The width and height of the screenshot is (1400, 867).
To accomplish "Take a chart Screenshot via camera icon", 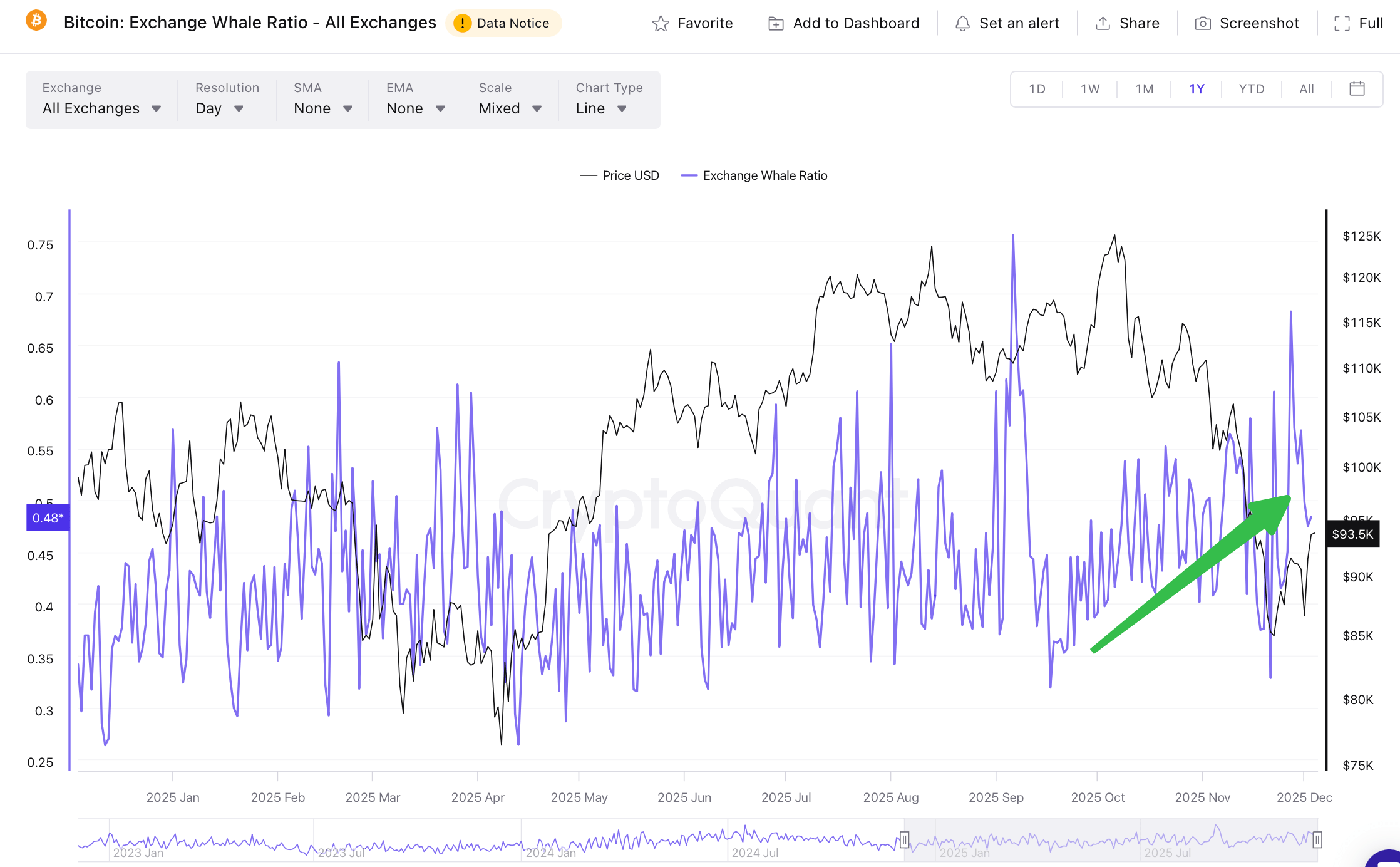I will 1203,23.
